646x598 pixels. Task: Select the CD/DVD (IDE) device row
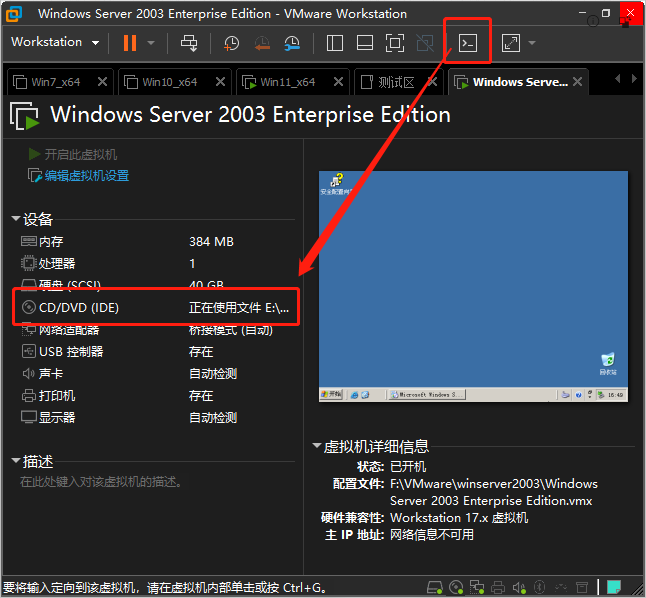[157, 307]
